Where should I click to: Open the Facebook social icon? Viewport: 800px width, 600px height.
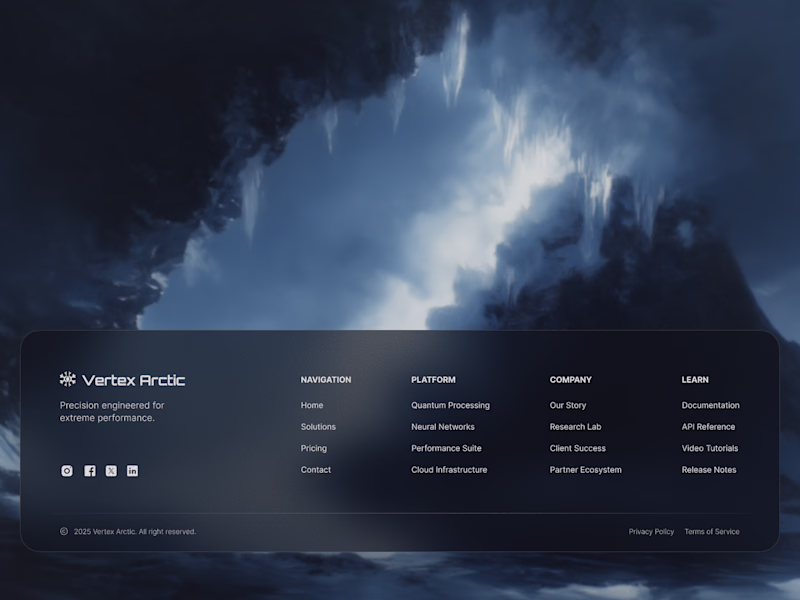tap(90, 470)
